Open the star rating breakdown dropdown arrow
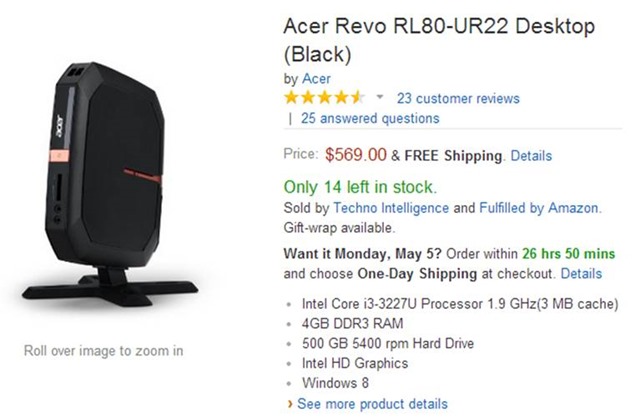Image resolution: width=640 pixels, height=417 pixels. (x=380, y=98)
